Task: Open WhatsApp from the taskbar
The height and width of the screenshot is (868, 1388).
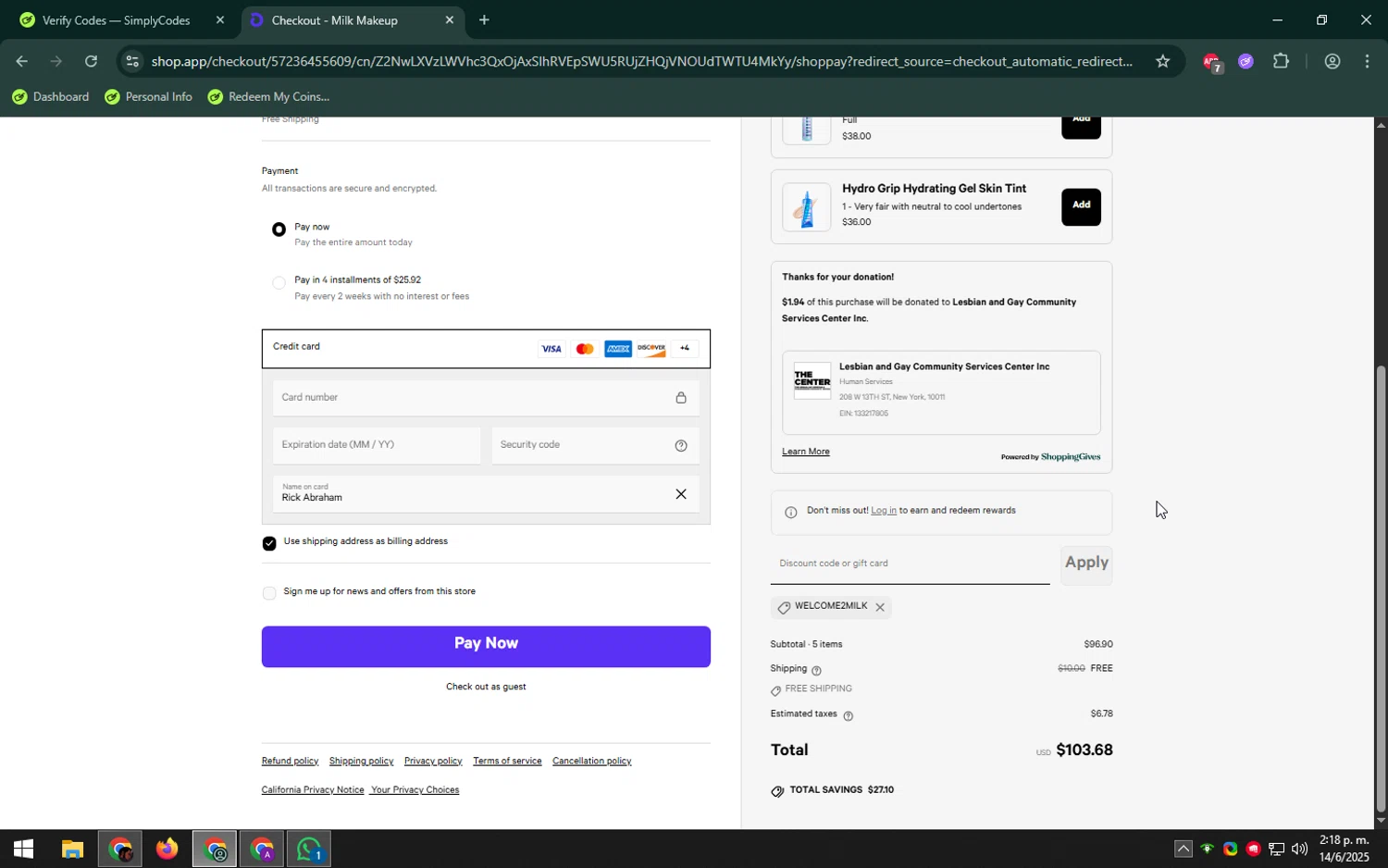Action: tap(308, 849)
